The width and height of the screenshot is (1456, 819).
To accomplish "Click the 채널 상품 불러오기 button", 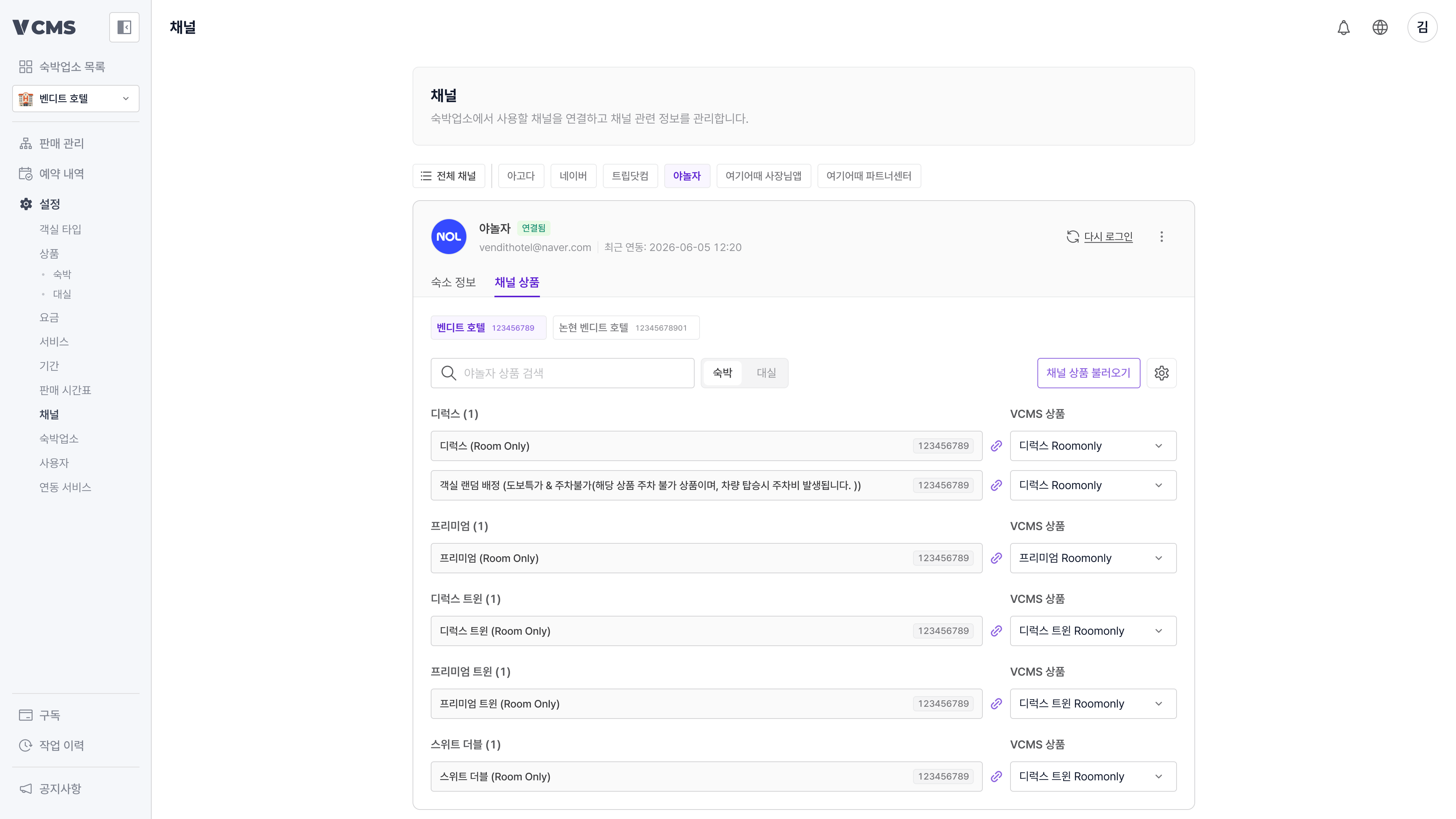I will [x=1088, y=373].
